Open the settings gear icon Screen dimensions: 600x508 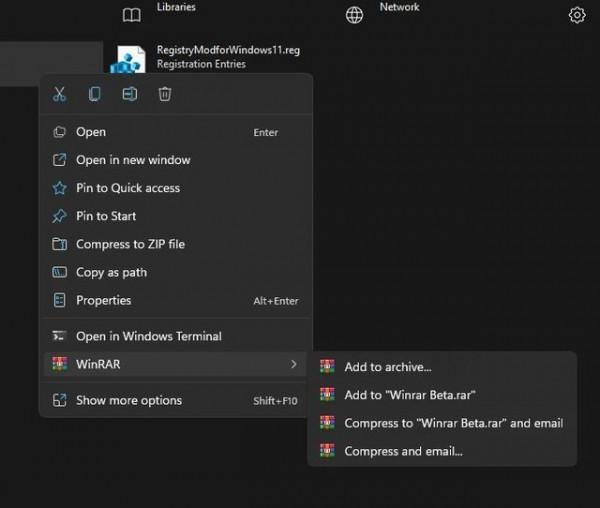[x=577, y=15]
